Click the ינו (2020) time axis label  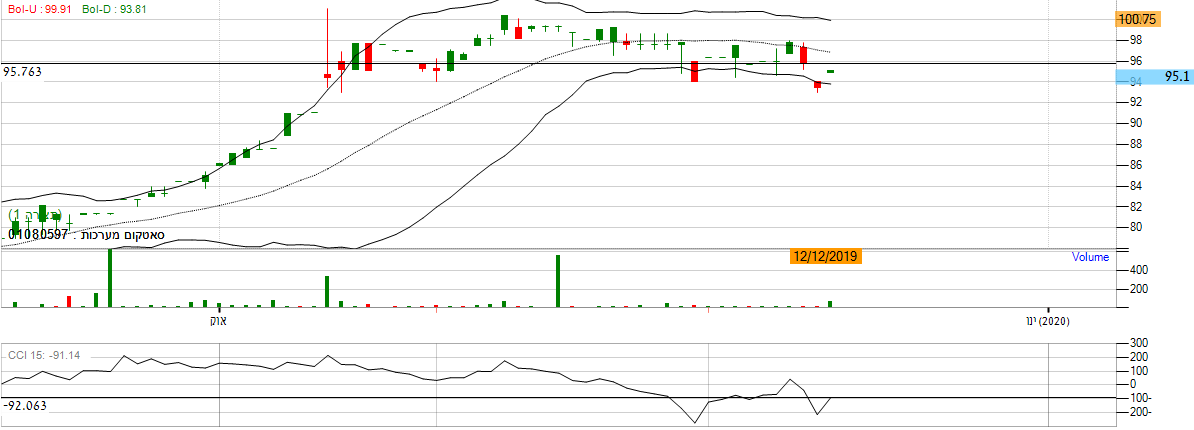[x=1047, y=321]
